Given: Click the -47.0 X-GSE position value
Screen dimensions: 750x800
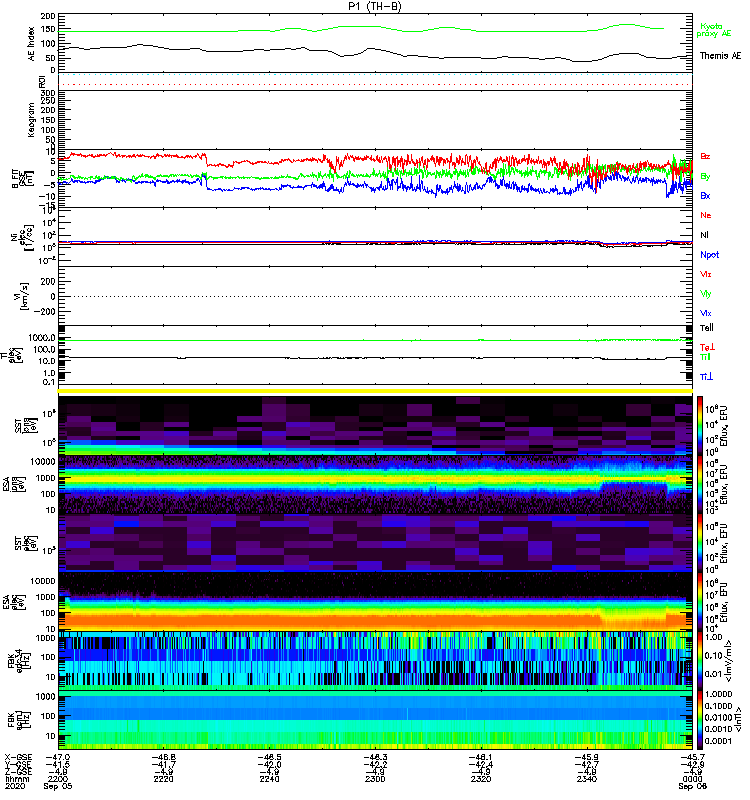Looking at the screenshot, I should 58,757.
